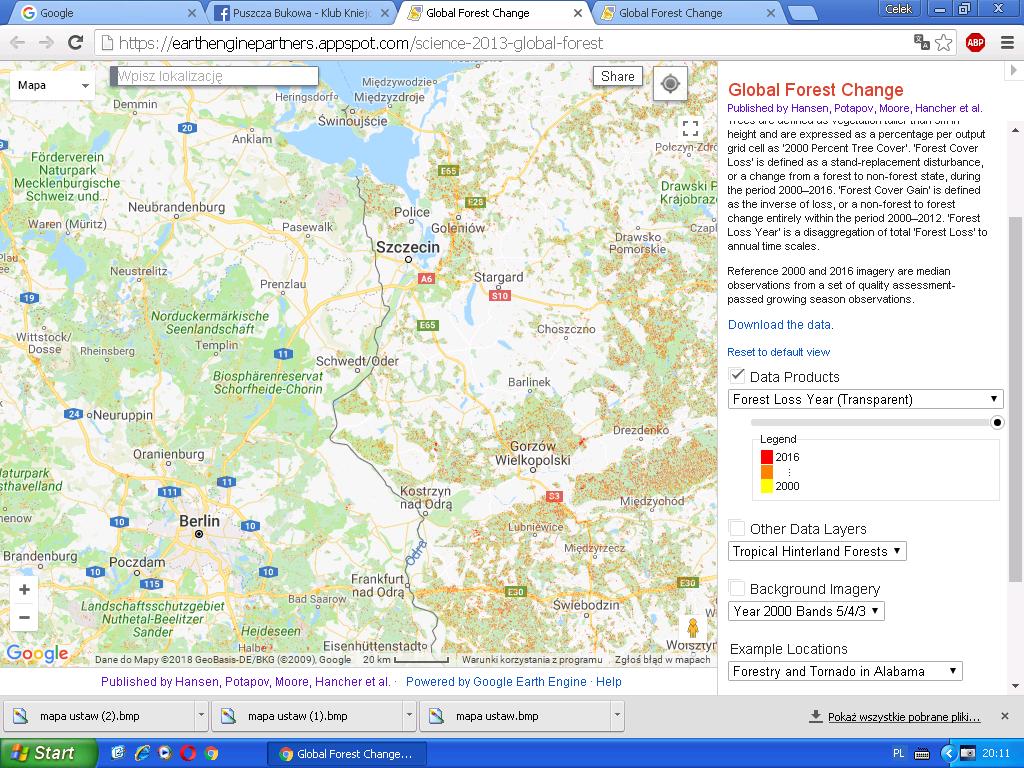The height and width of the screenshot is (768, 1024).
Task: Open the Celek profile button
Action: tap(898, 8)
